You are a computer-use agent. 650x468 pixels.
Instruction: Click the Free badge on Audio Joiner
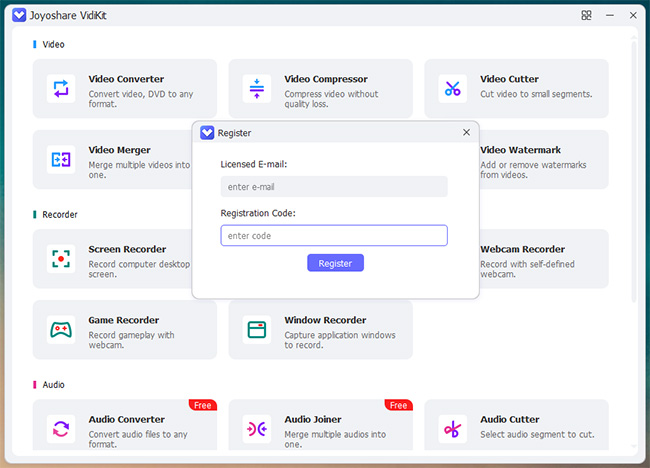coord(398,405)
